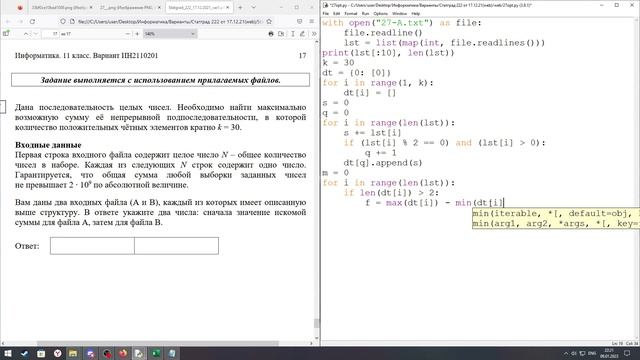Click the Firefox address bar URL
The height and width of the screenshot is (360, 640).
169,21
